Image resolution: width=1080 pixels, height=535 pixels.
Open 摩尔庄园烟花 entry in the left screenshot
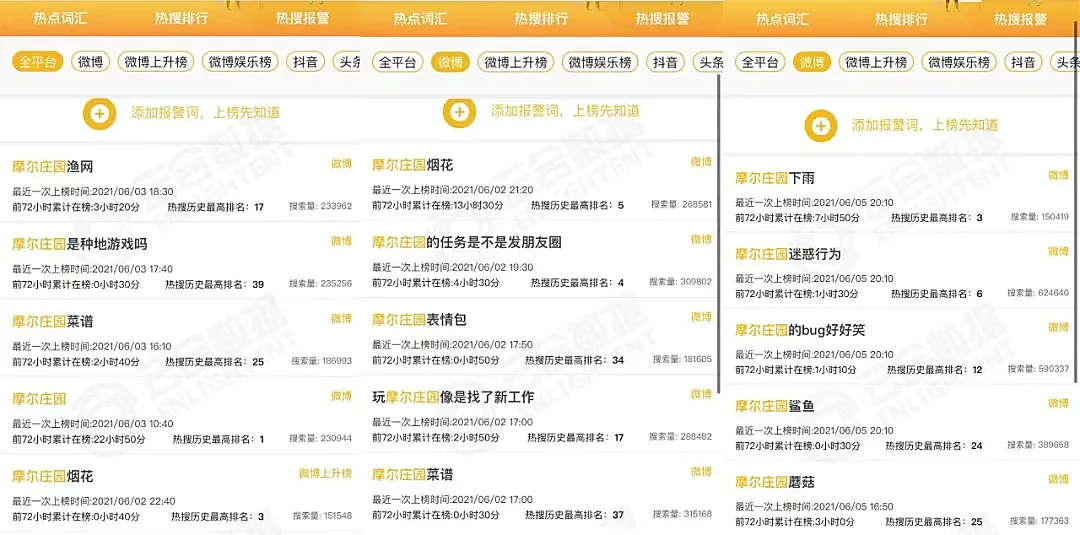[180, 493]
